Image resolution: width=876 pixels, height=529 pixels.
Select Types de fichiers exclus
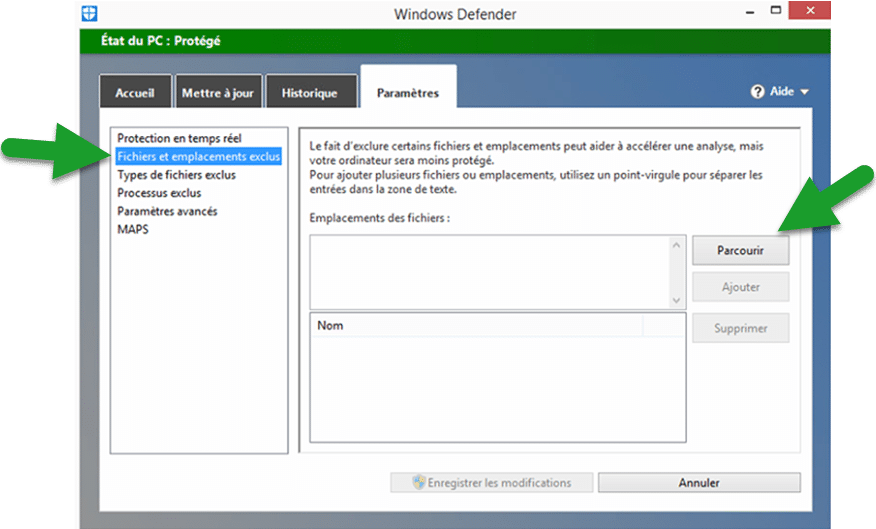pyautogui.click(x=177, y=175)
